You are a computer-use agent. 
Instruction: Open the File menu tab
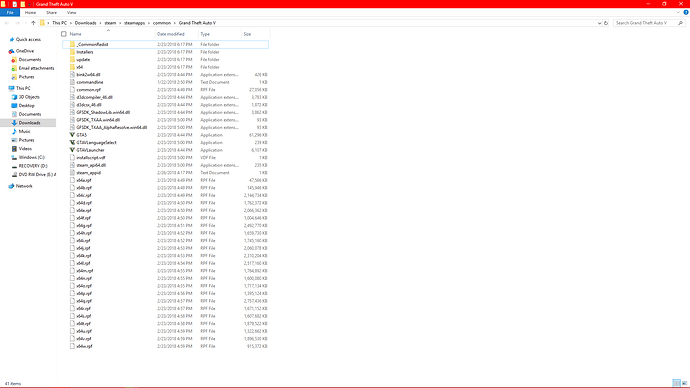coord(10,12)
